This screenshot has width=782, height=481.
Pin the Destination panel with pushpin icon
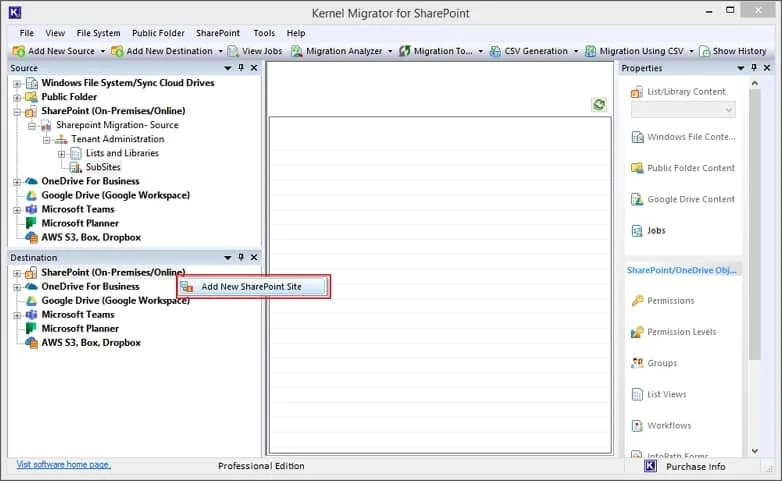click(241, 257)
